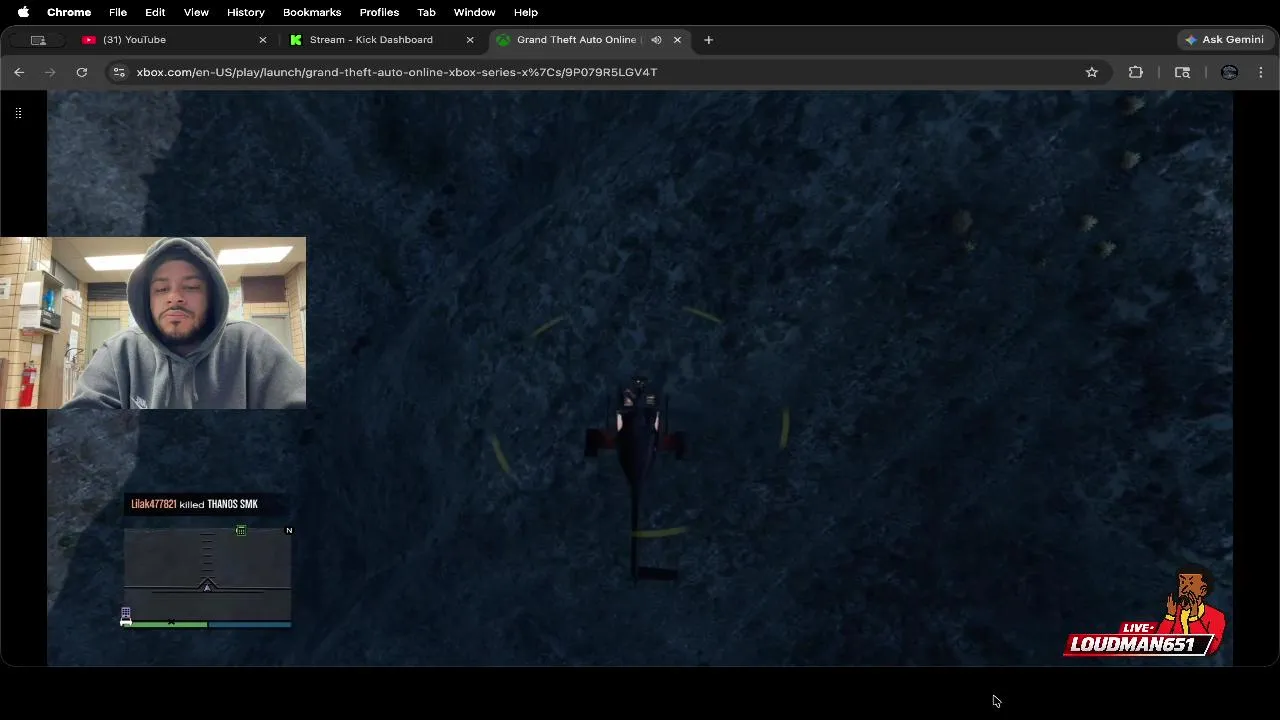
Task: Open the media controls icon in toolbar
Action: pyautogui.click(x=1182, y=72)
